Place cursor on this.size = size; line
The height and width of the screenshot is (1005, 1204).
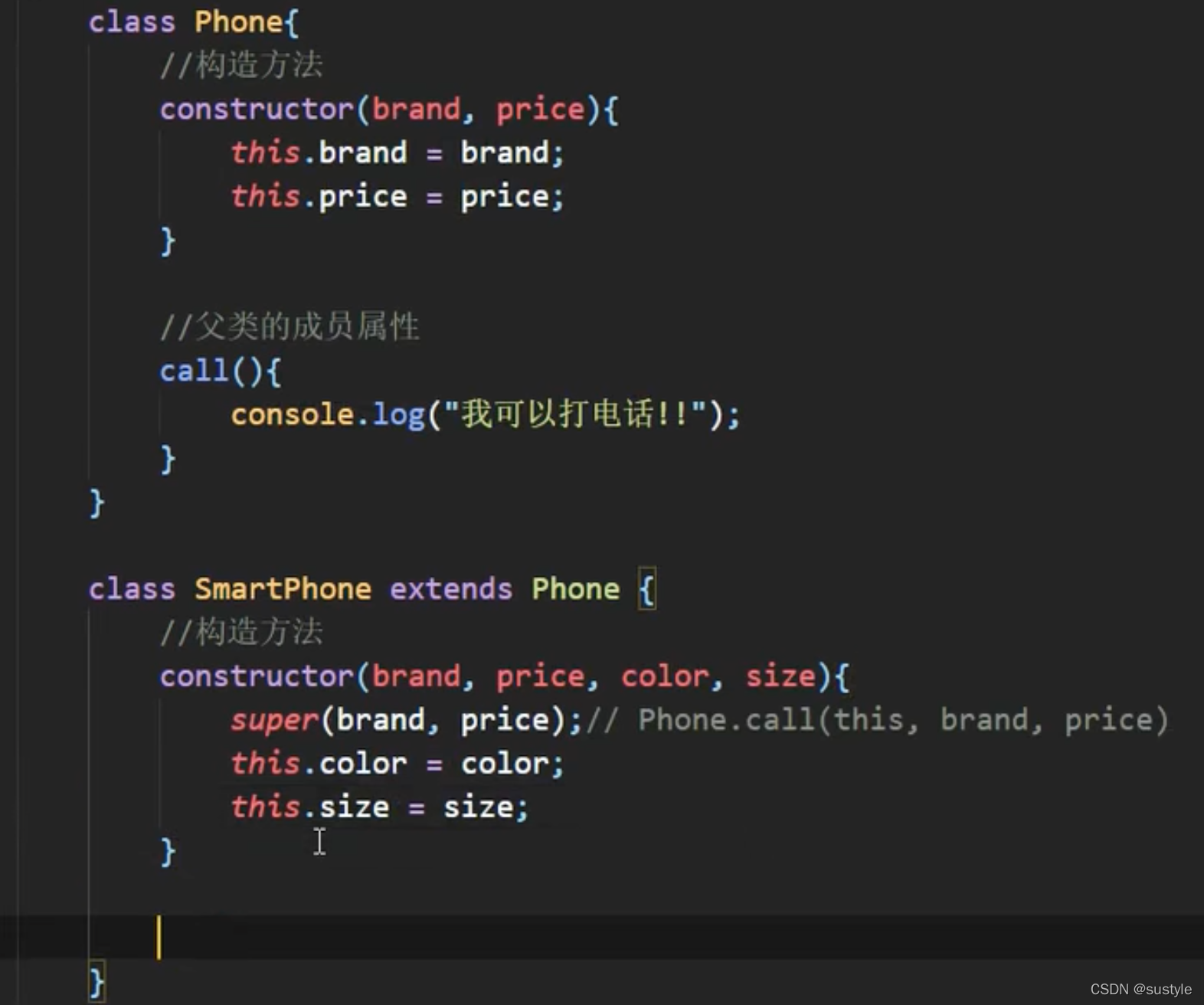point(380,807)
